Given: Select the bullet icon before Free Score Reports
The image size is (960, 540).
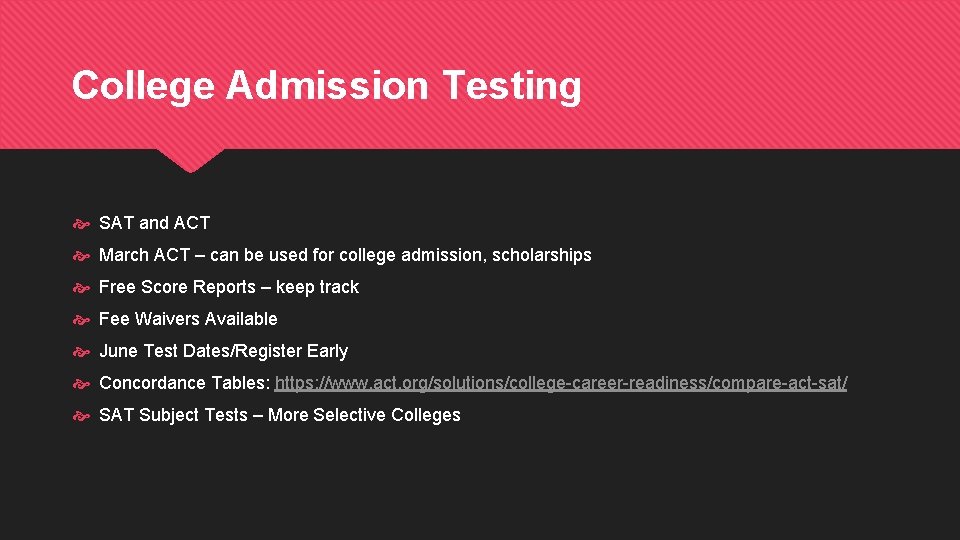Looking at the screenshot, I should [82, 288].
